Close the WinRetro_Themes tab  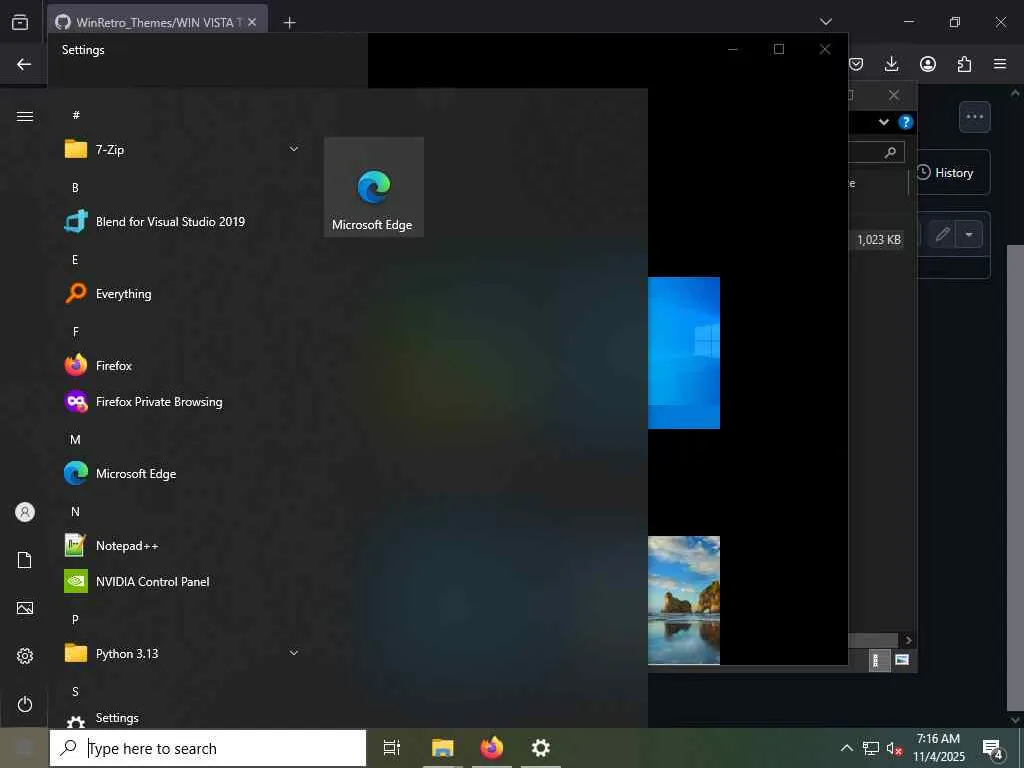tap(252, 22)
